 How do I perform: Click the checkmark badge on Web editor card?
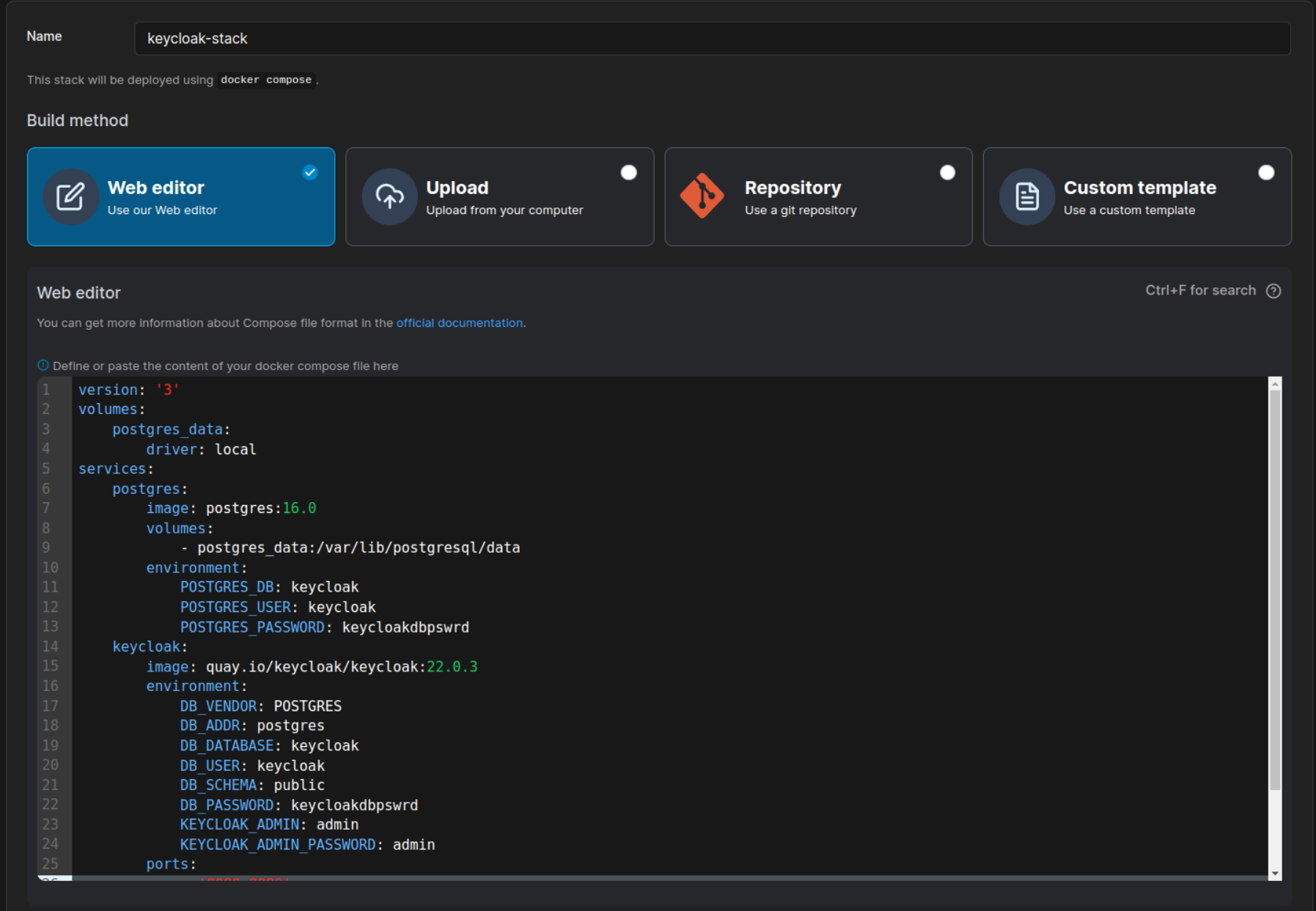pyautogui.click(x=309, y=173)
